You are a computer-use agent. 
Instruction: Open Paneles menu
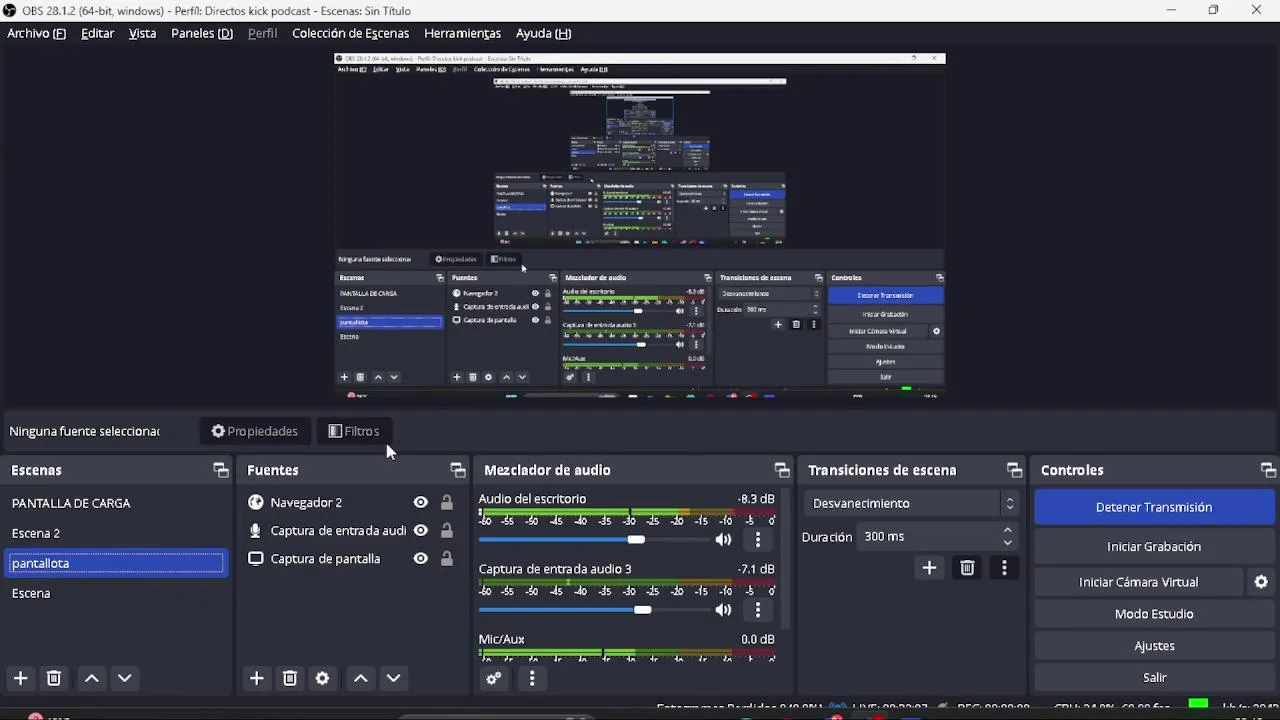tap(202, 33)
